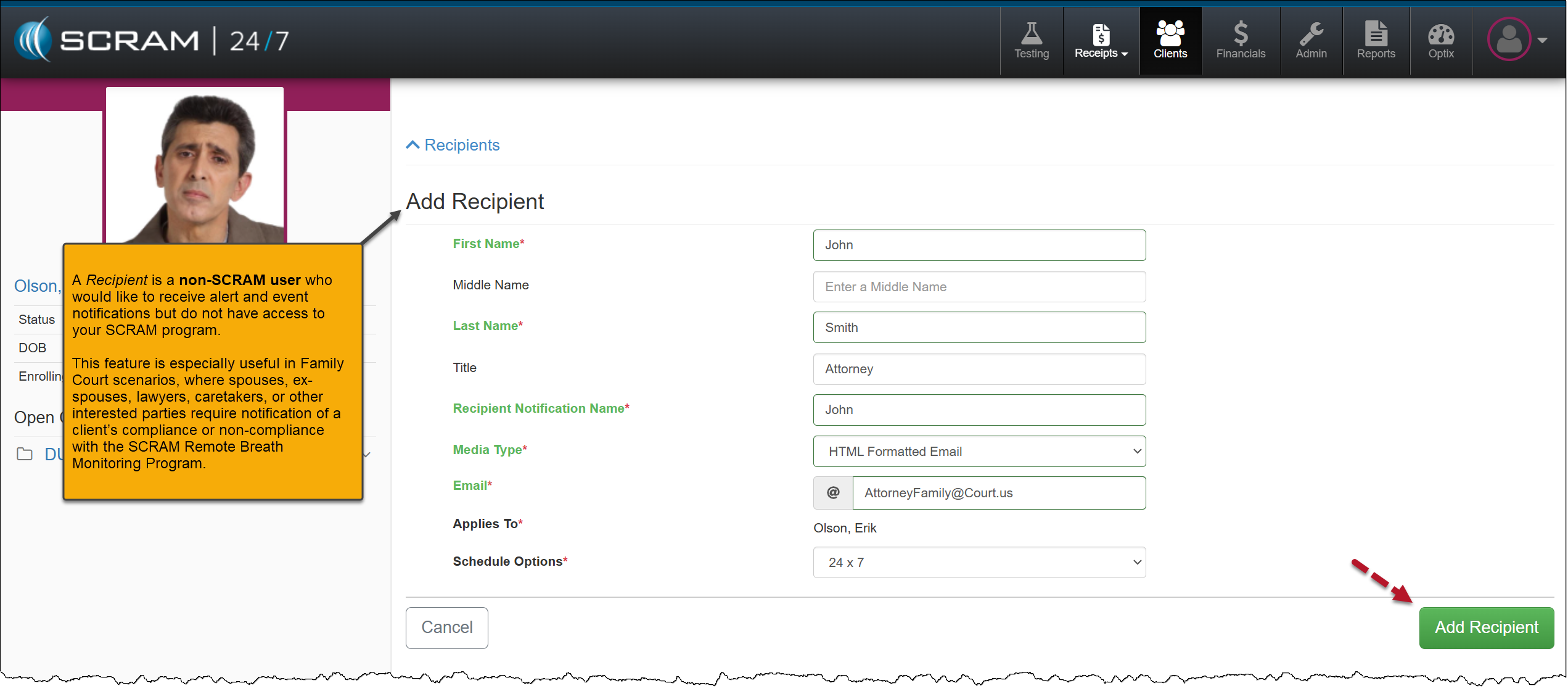Open the Receipts dropdown menu
The image size is (1568, 691).
[x=1101, y=41]
